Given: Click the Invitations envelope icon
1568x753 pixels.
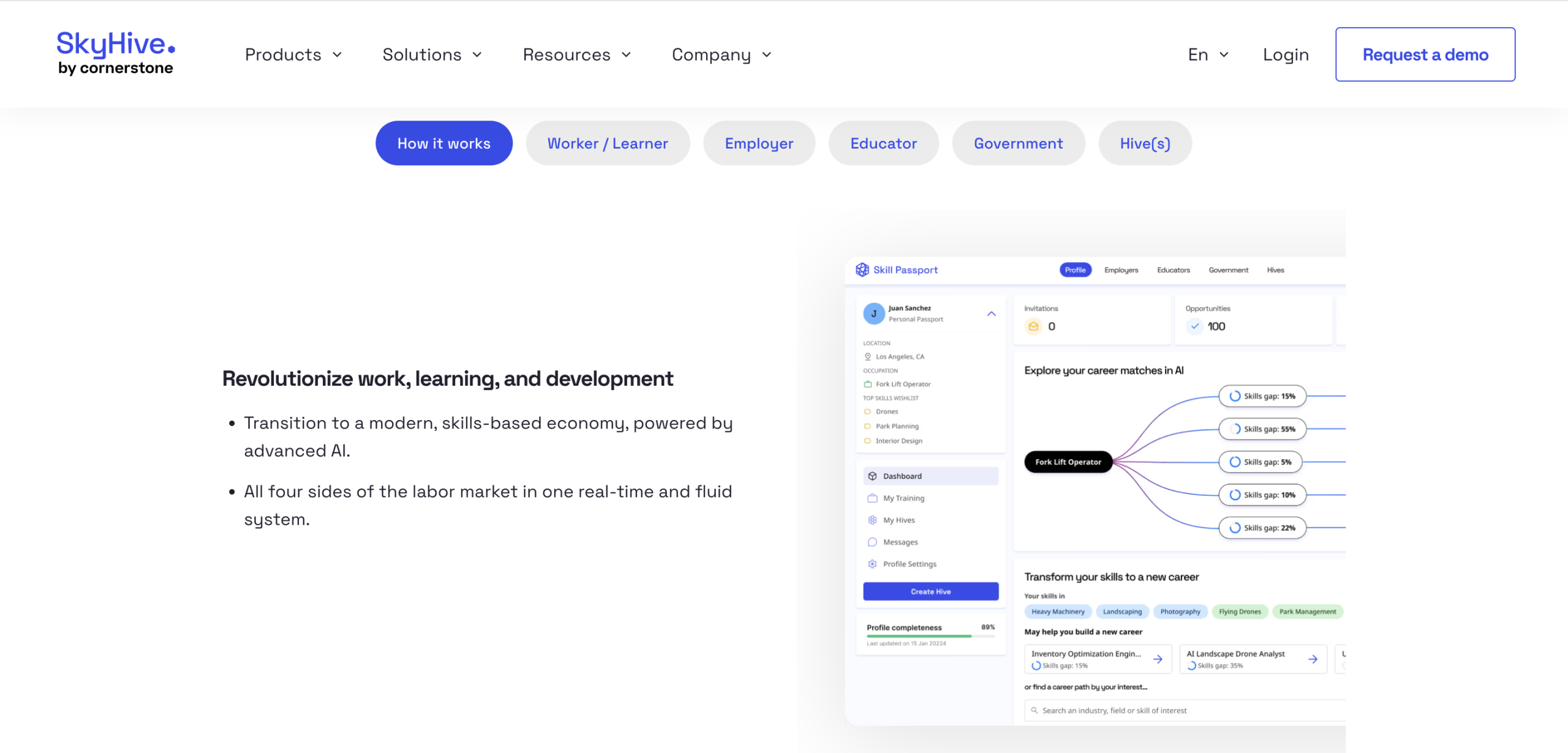Looking at the screenshot, I should 1033,326.
